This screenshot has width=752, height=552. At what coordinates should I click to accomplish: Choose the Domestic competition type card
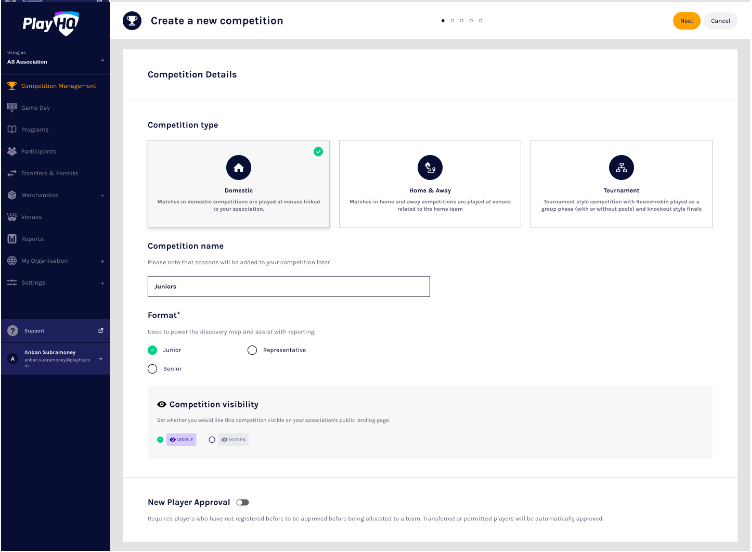238,184
